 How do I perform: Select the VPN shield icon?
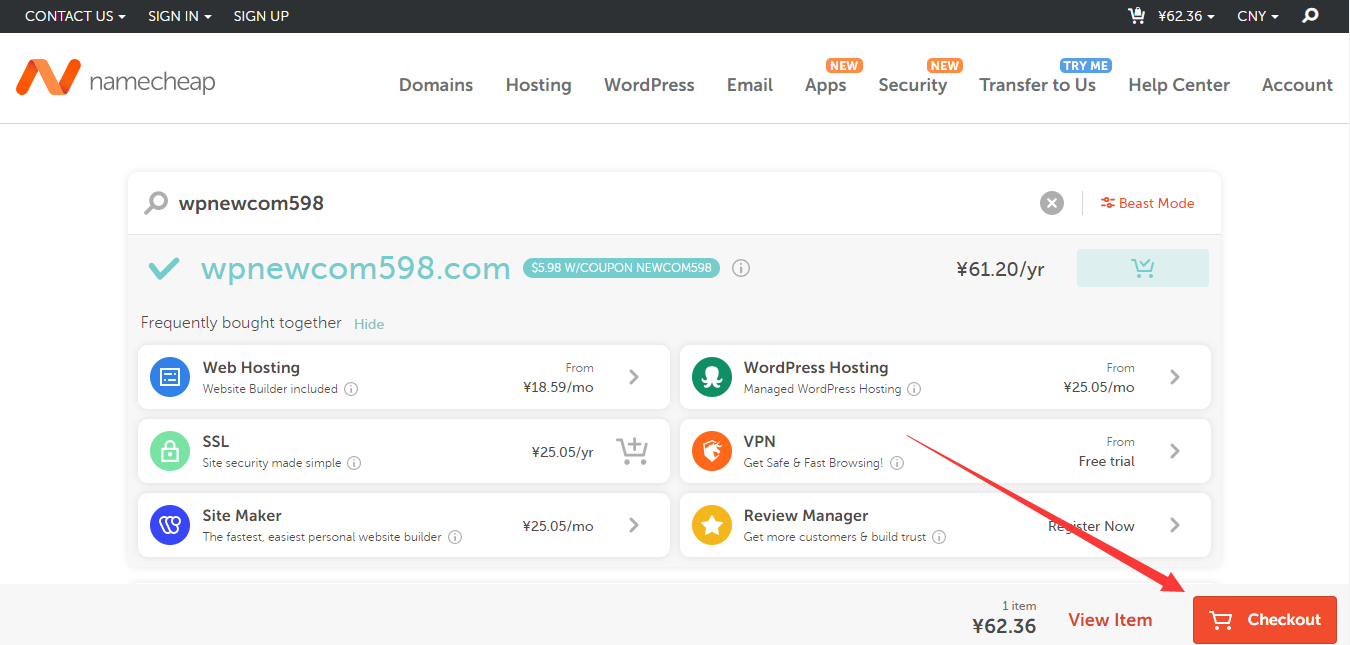click(x=711, y=451)
